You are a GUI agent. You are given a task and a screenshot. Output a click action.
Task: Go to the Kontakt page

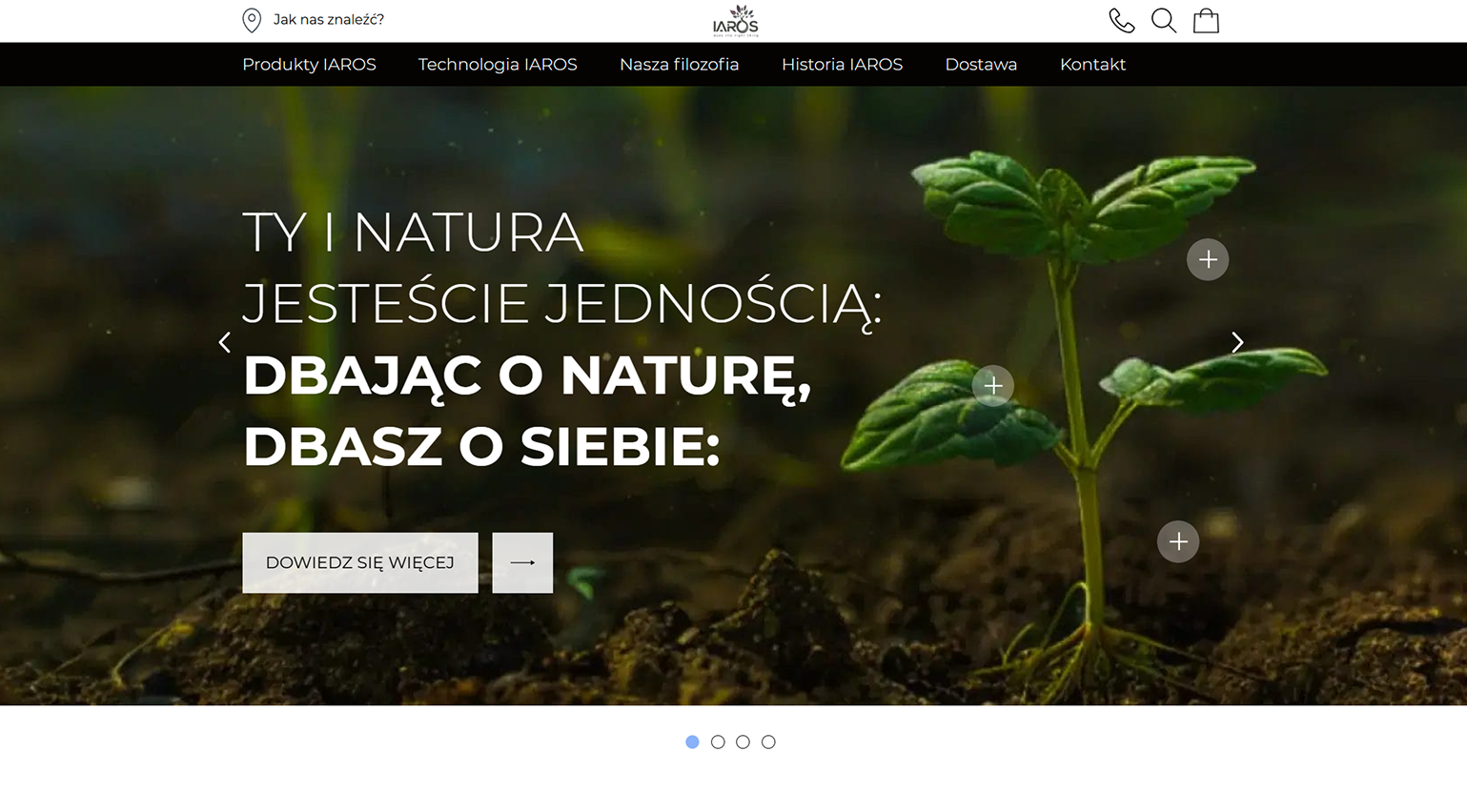(1092, 64)
